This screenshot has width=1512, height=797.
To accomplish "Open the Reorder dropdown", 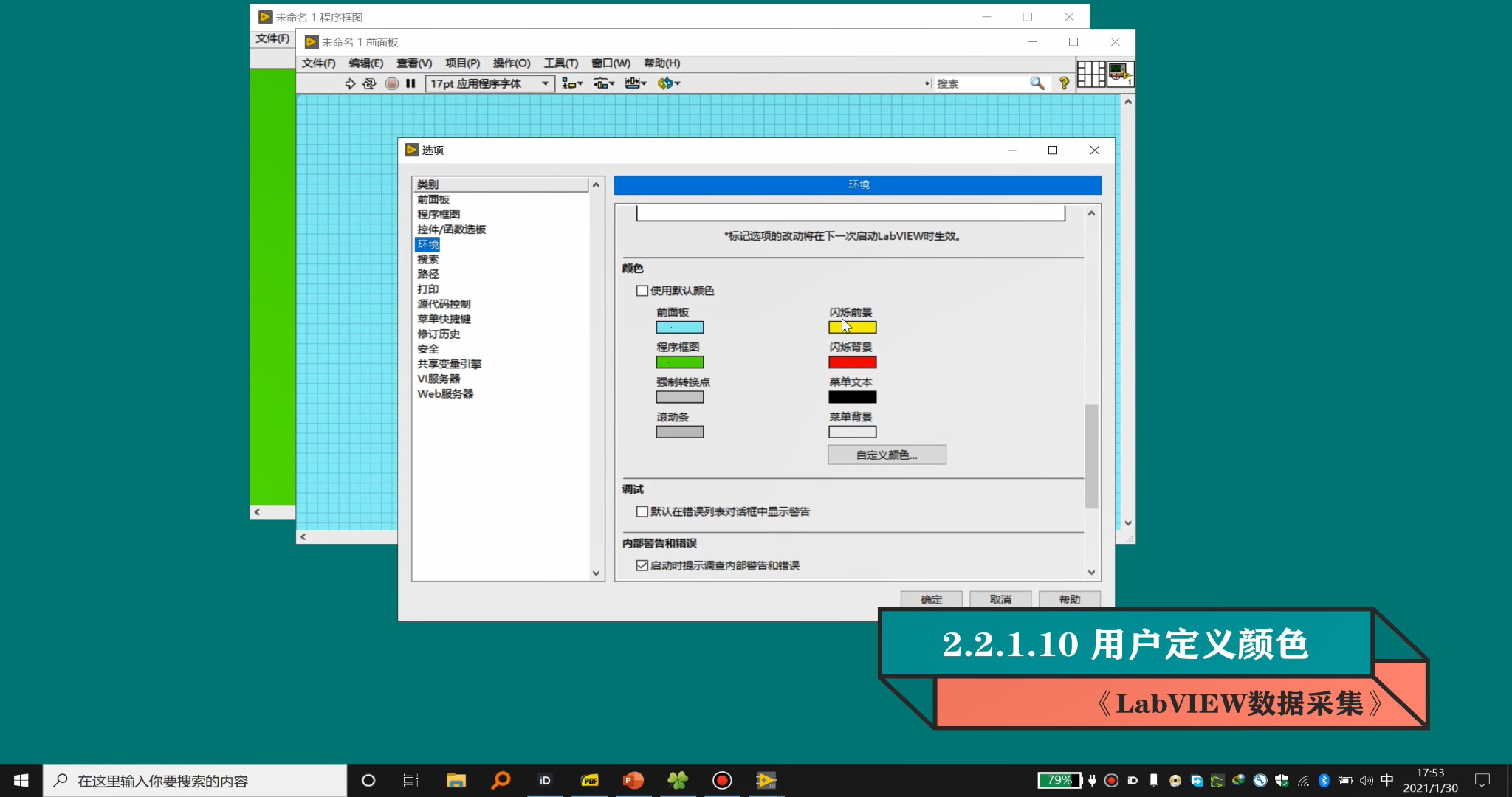I will (x=669, y=83).
